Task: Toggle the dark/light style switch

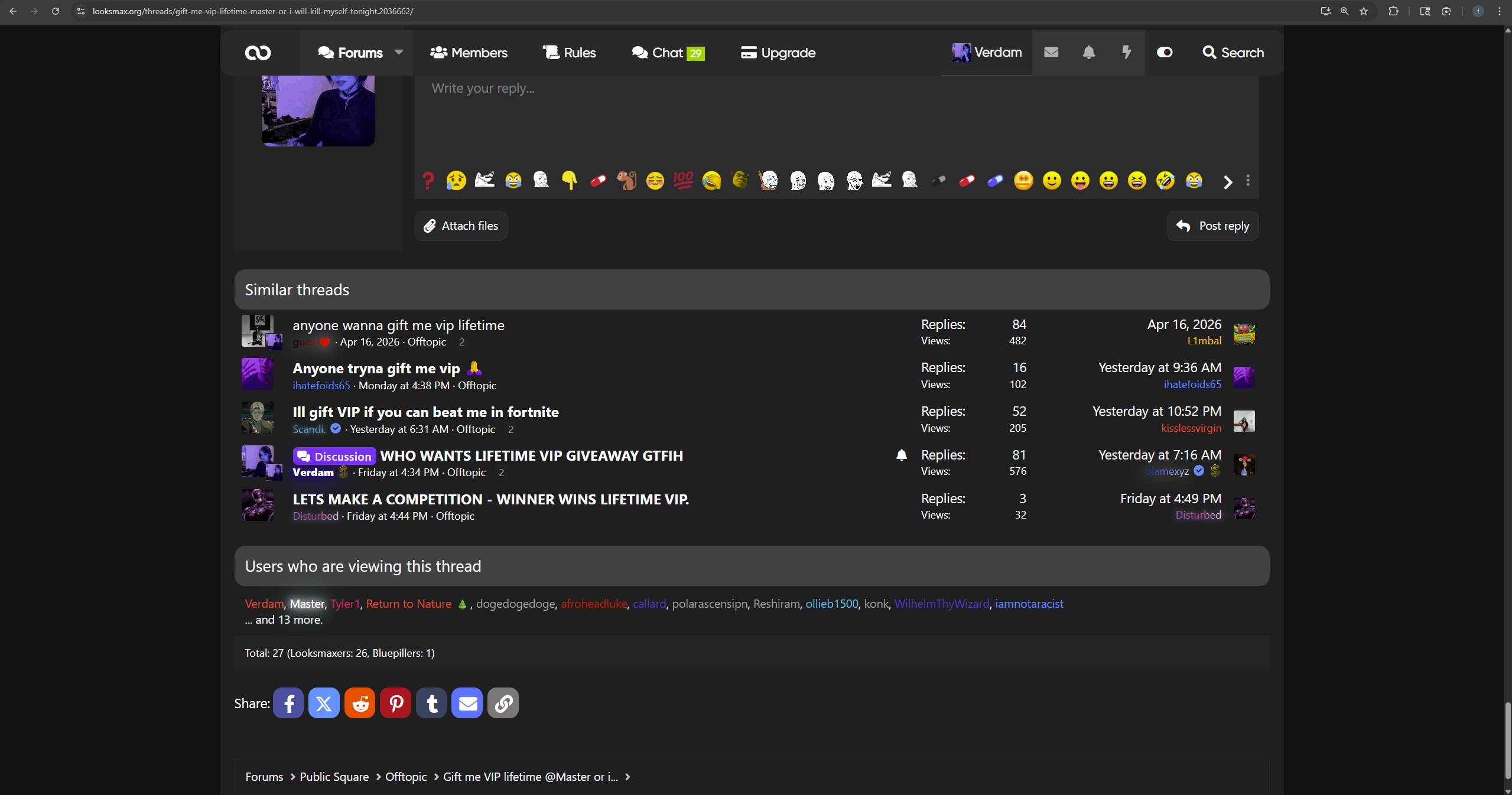Action: pyautogui.click(x=1164, y=53)
